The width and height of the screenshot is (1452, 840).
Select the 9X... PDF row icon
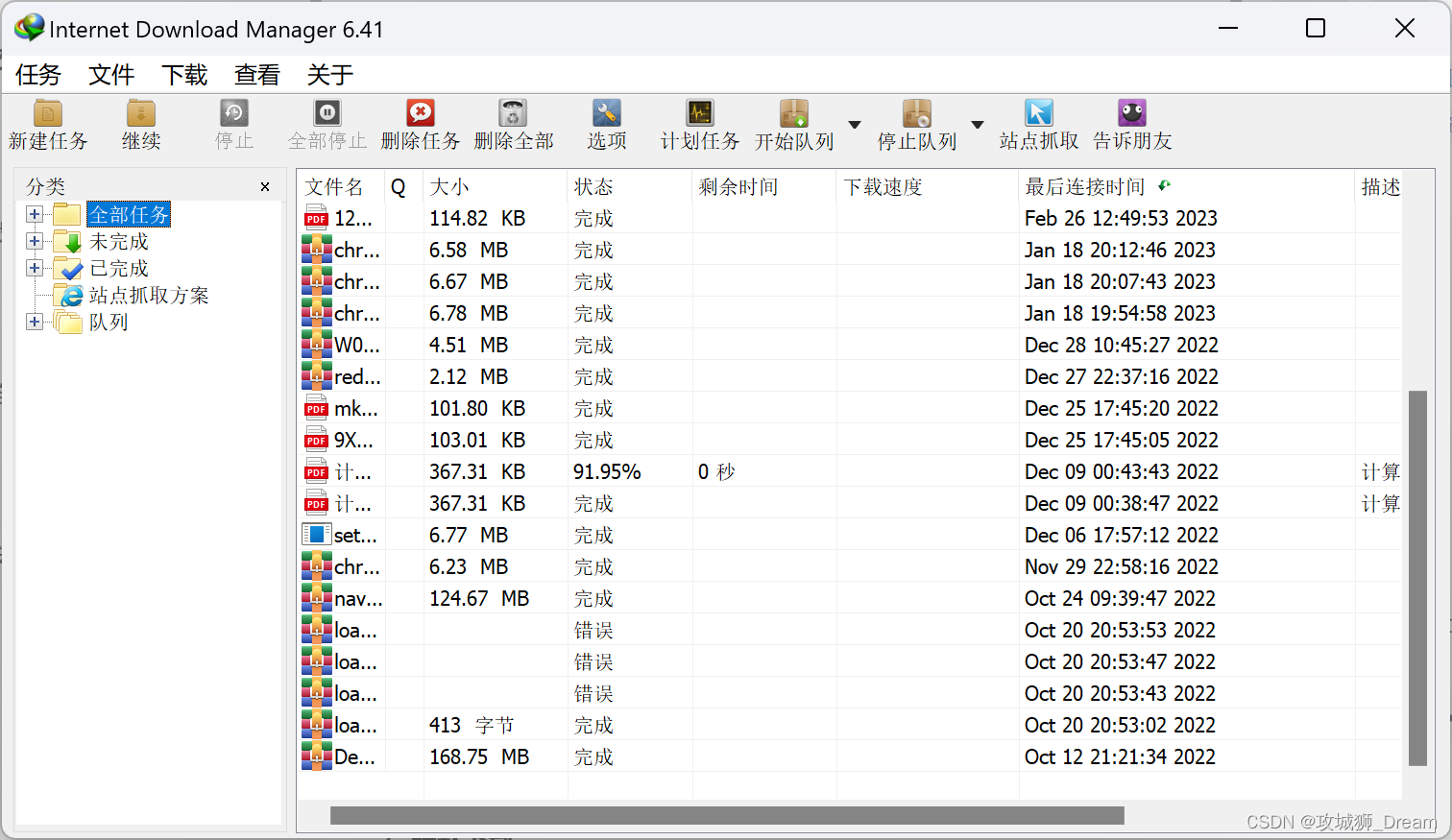[317, 440]
